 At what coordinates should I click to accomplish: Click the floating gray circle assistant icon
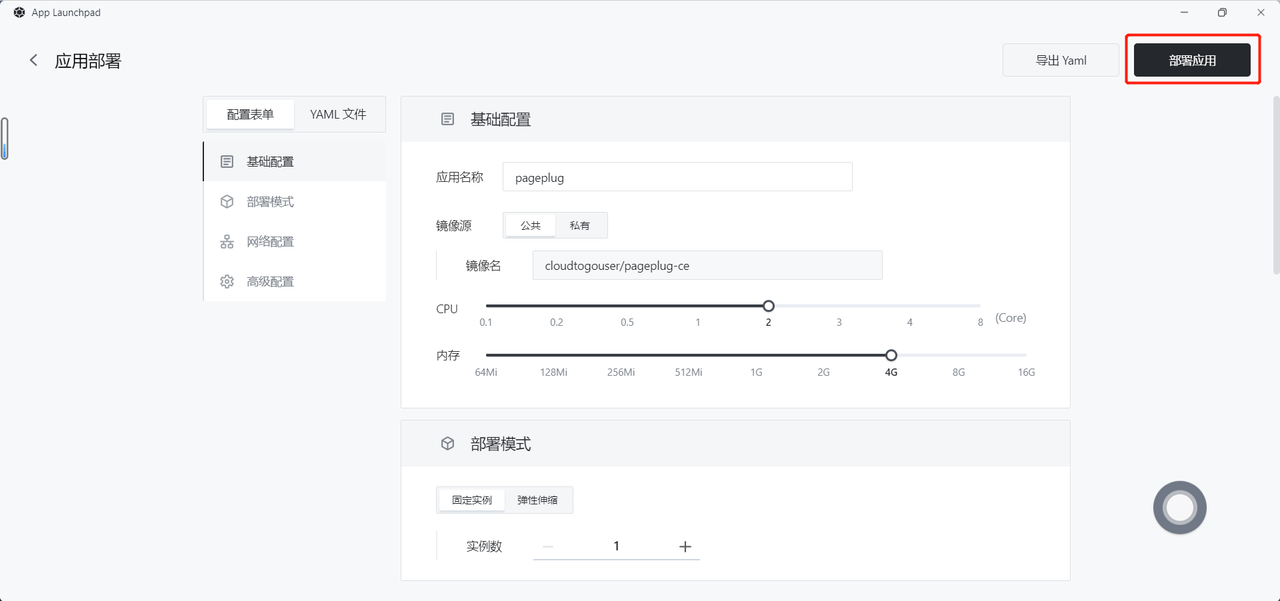1180,508
